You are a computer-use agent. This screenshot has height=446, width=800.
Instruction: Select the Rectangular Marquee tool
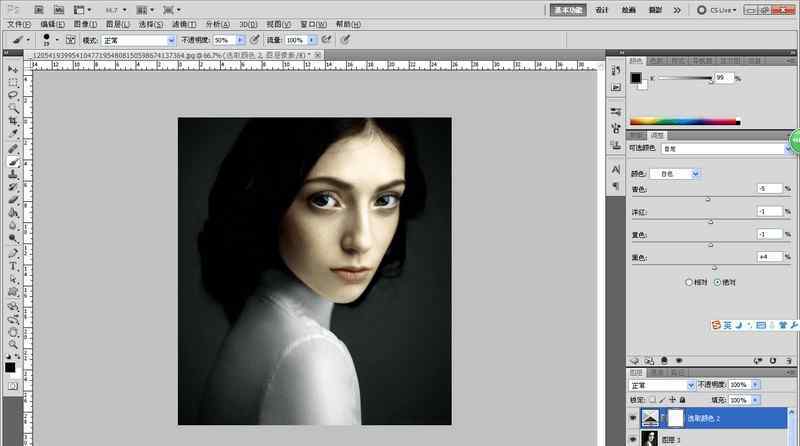[13, 82]
